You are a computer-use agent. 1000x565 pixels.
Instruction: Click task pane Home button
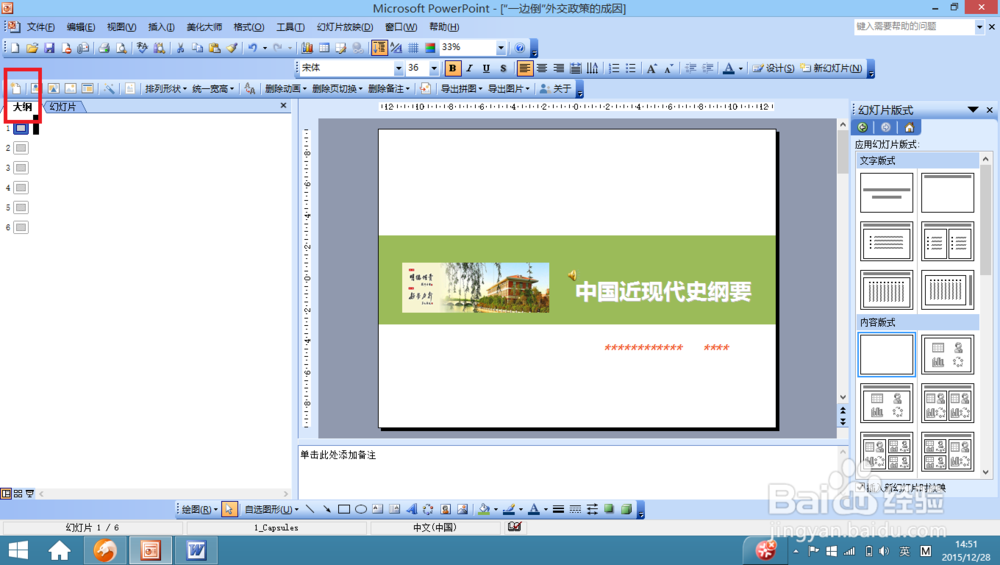(909, 127)
